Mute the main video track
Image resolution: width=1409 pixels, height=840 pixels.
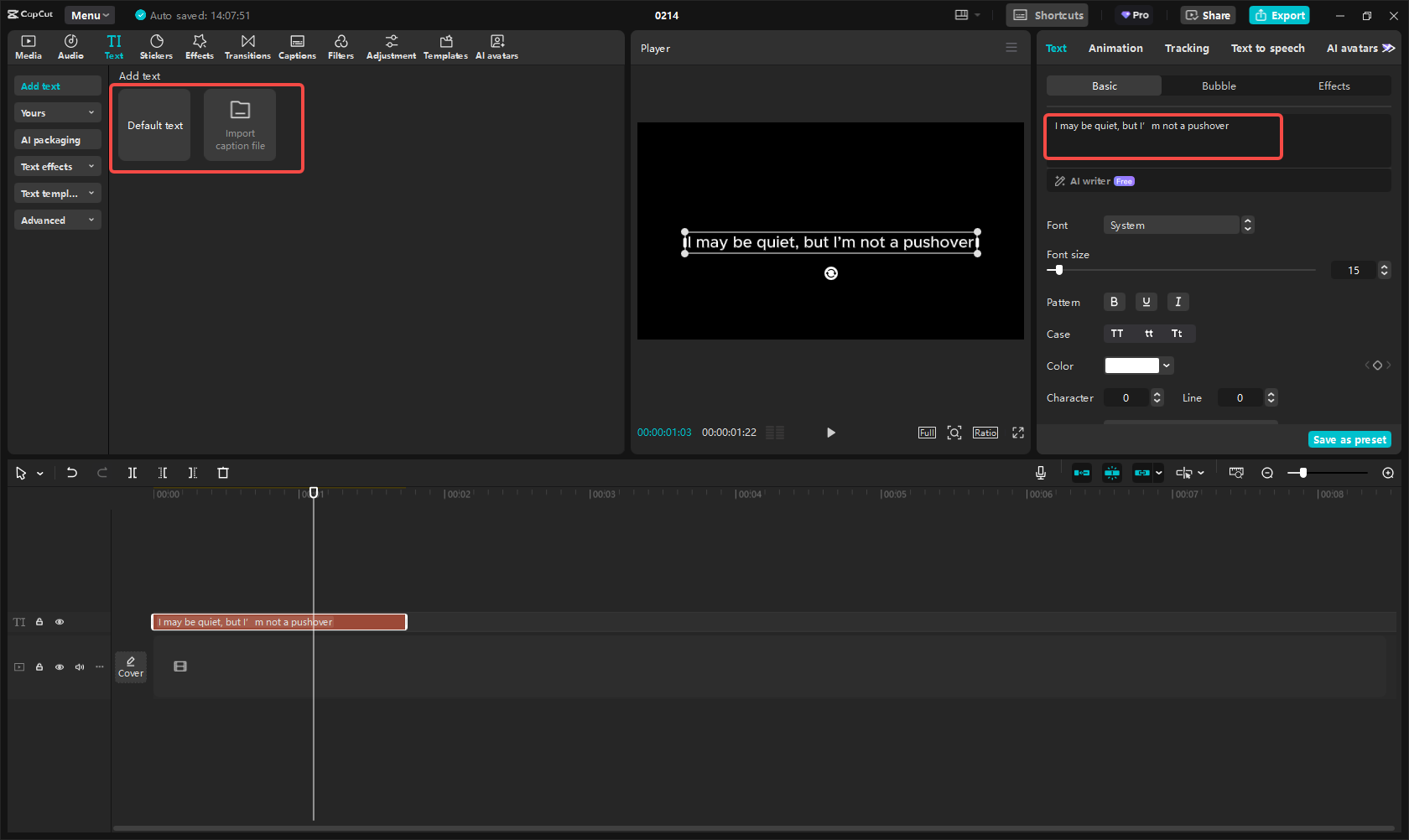(80, 667)
